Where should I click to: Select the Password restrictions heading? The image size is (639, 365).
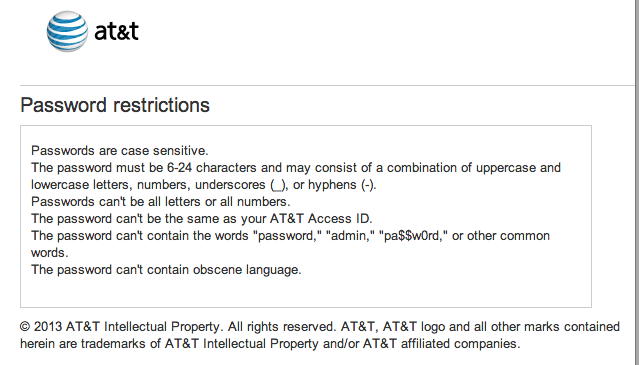pos(115,105)
